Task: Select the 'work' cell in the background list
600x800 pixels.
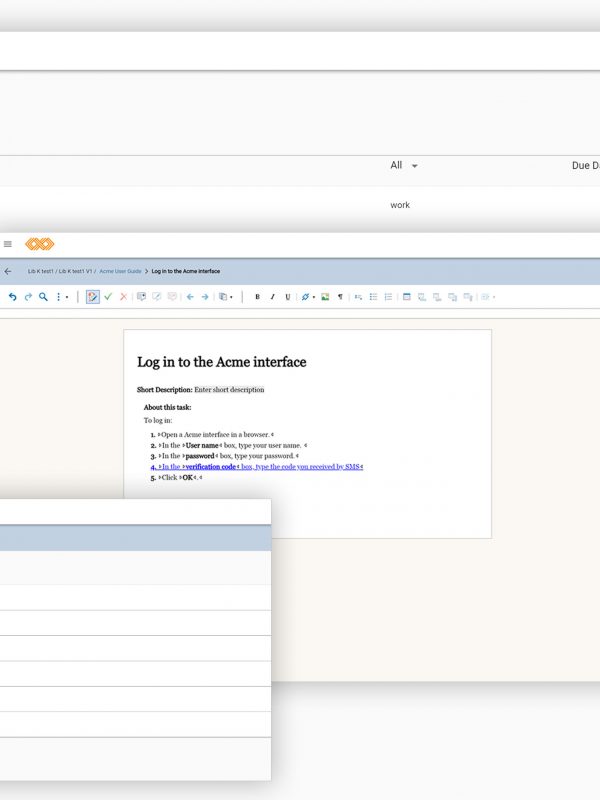Action: point(400,205)
